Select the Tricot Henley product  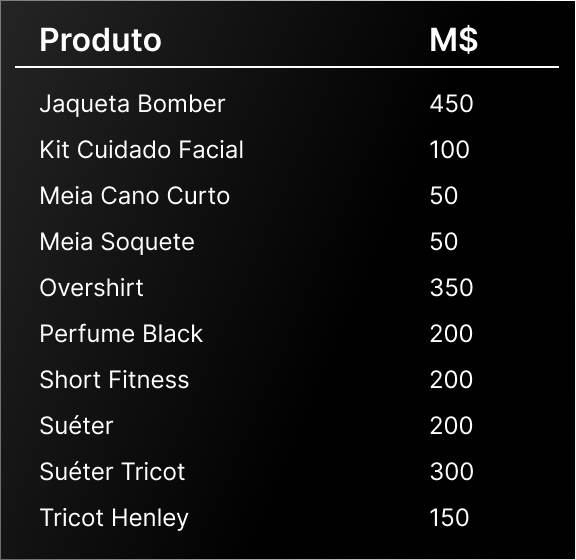(114, 518)
